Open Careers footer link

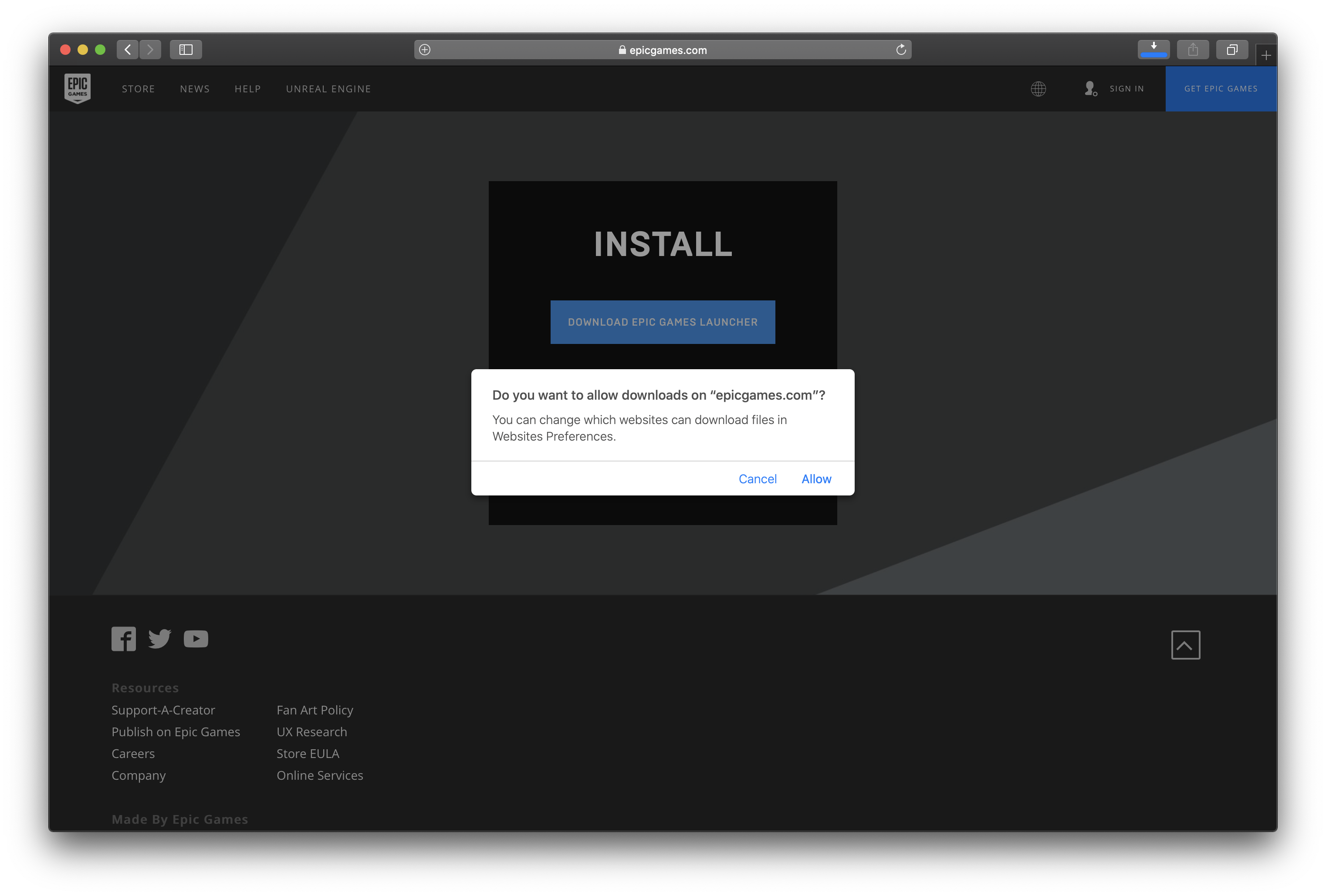point(133,754)
